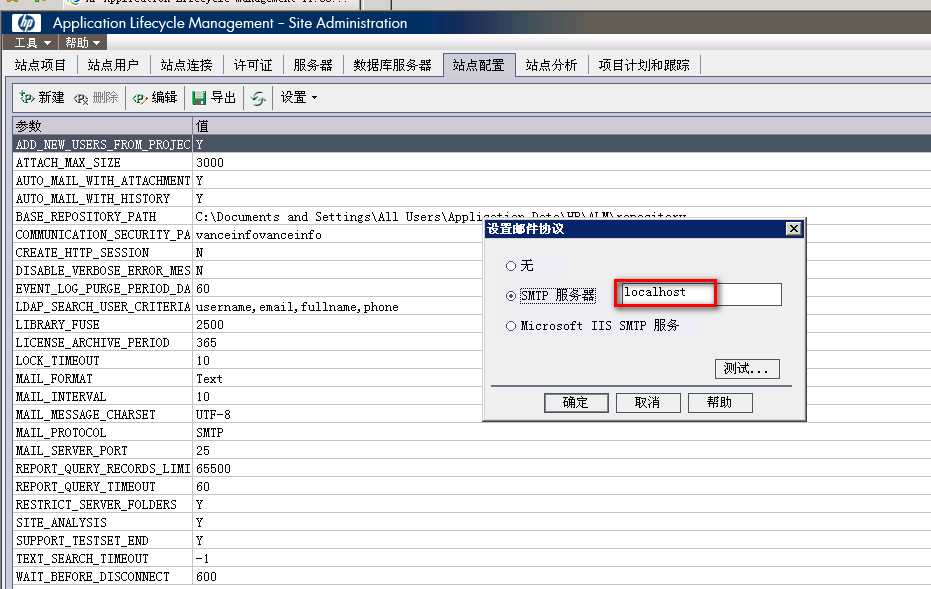Click the 参数 column header

pos(102,126)
